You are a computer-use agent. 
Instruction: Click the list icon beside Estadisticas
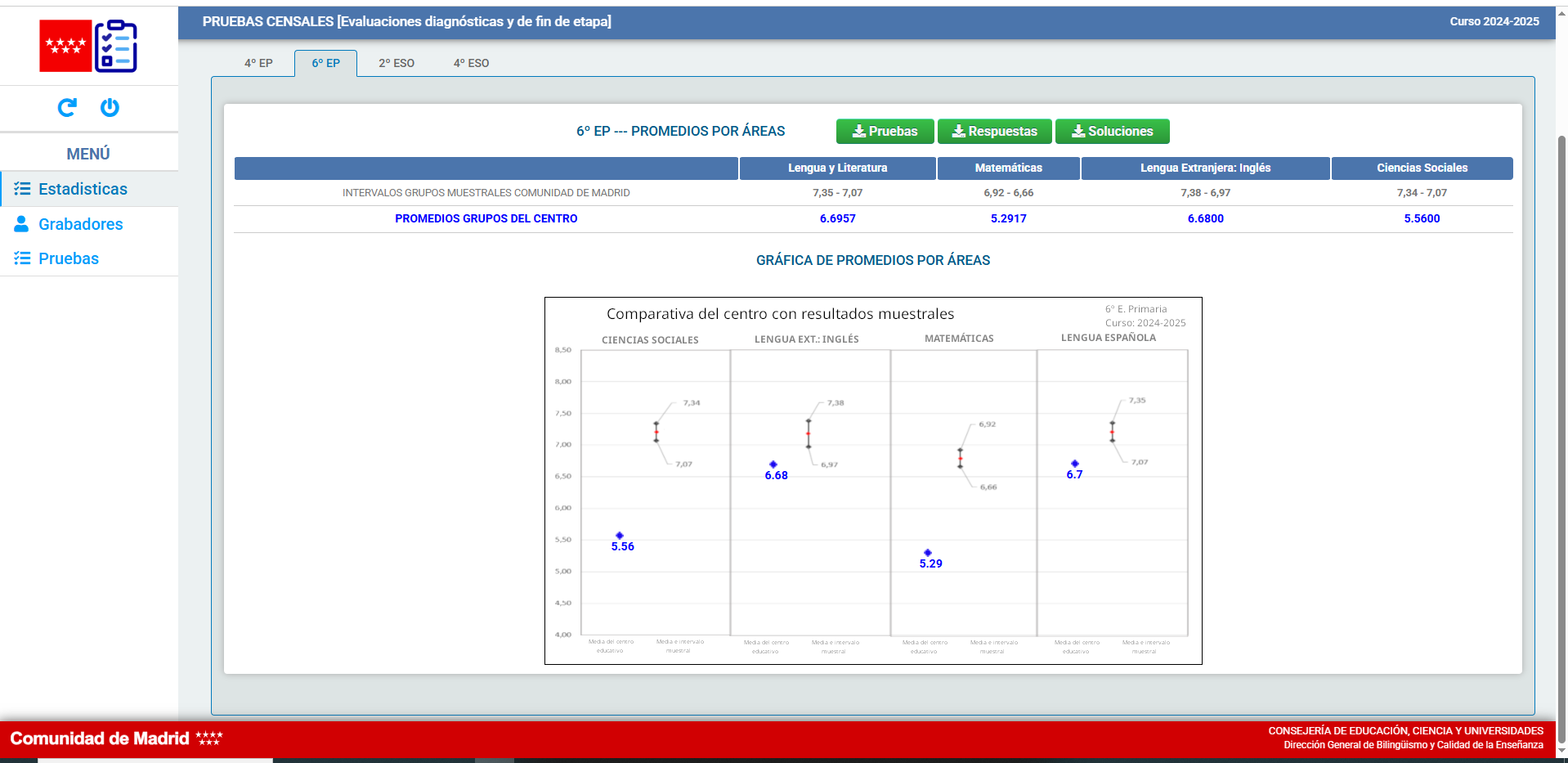[x=22, y=189]
